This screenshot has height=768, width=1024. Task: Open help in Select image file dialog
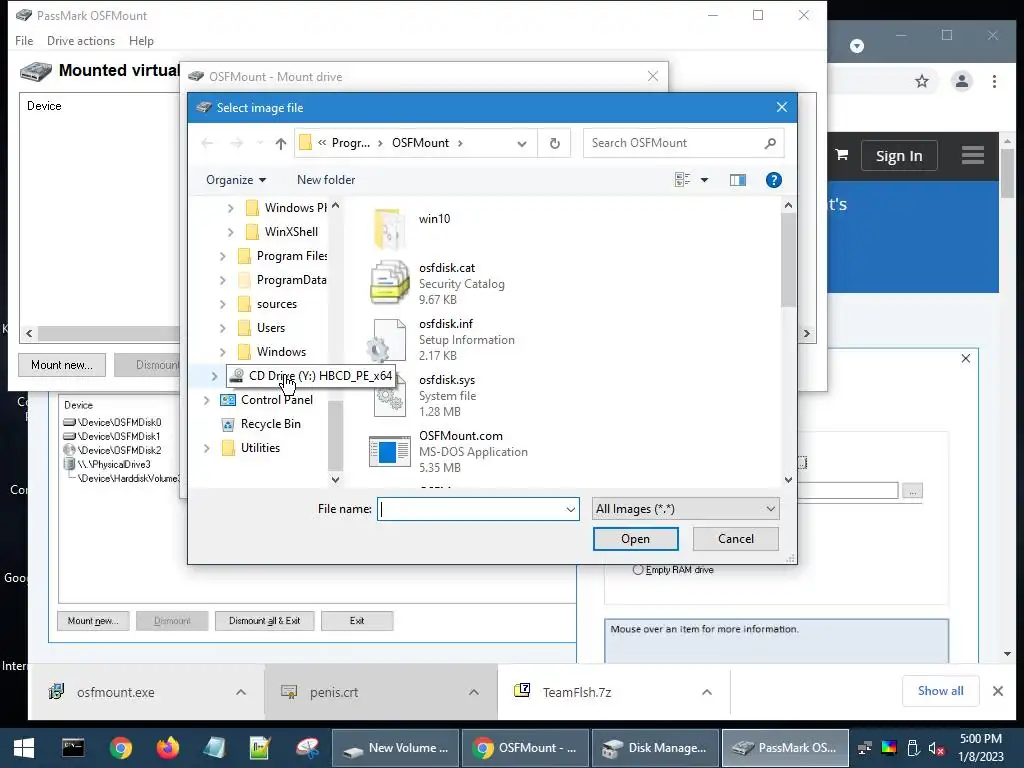tap(773, 180)
